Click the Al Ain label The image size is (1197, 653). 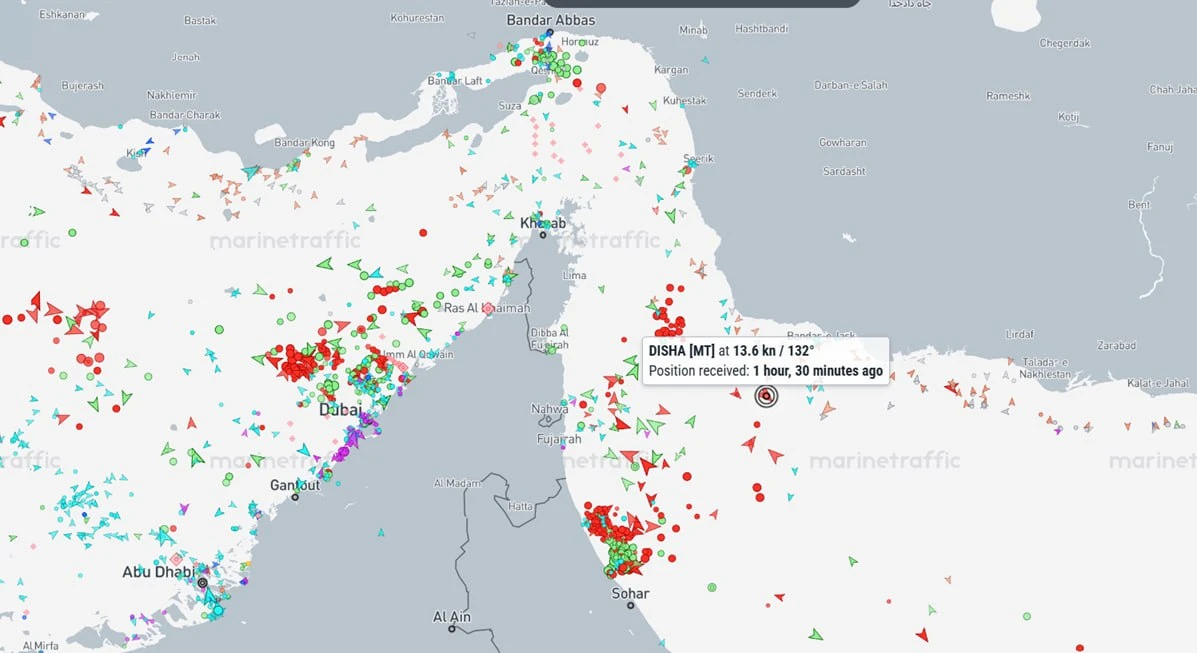tap(452, 617)
